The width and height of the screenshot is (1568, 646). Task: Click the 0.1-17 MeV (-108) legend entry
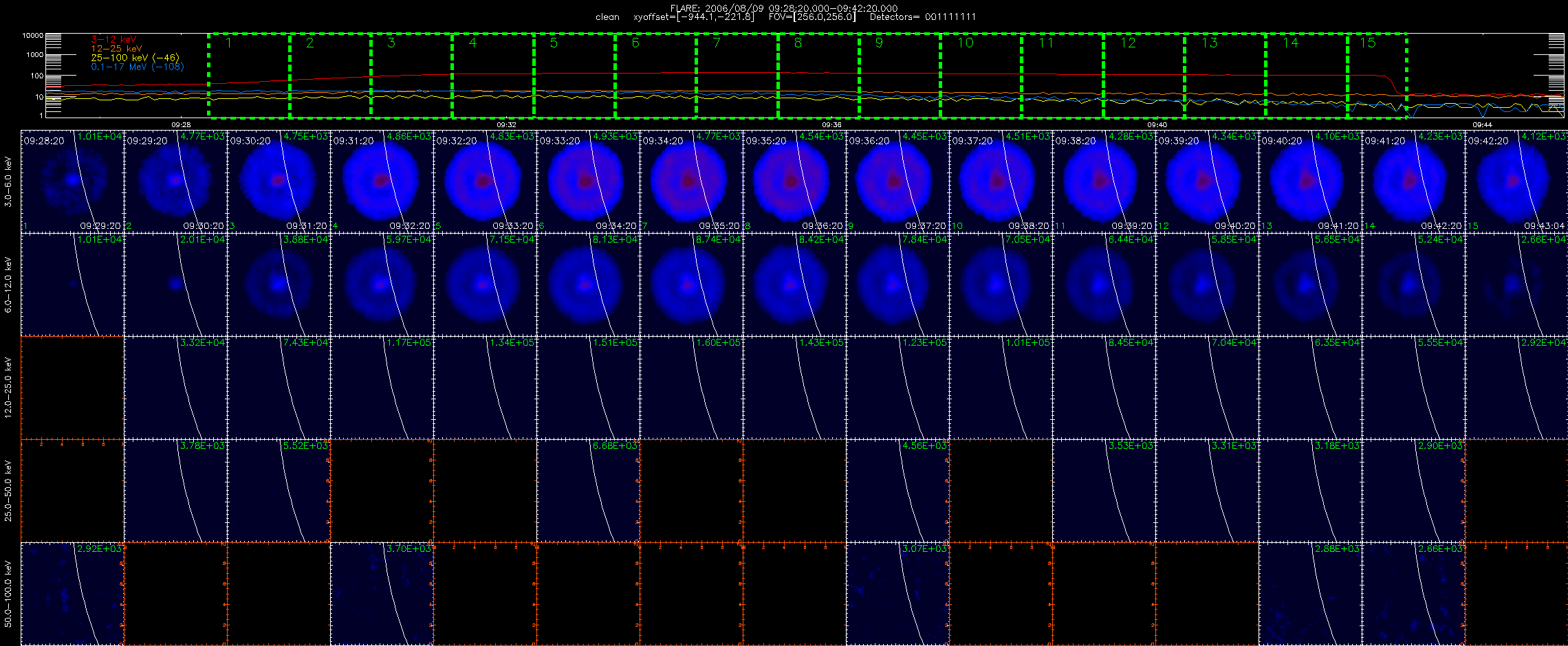click(x=138, y=67)
